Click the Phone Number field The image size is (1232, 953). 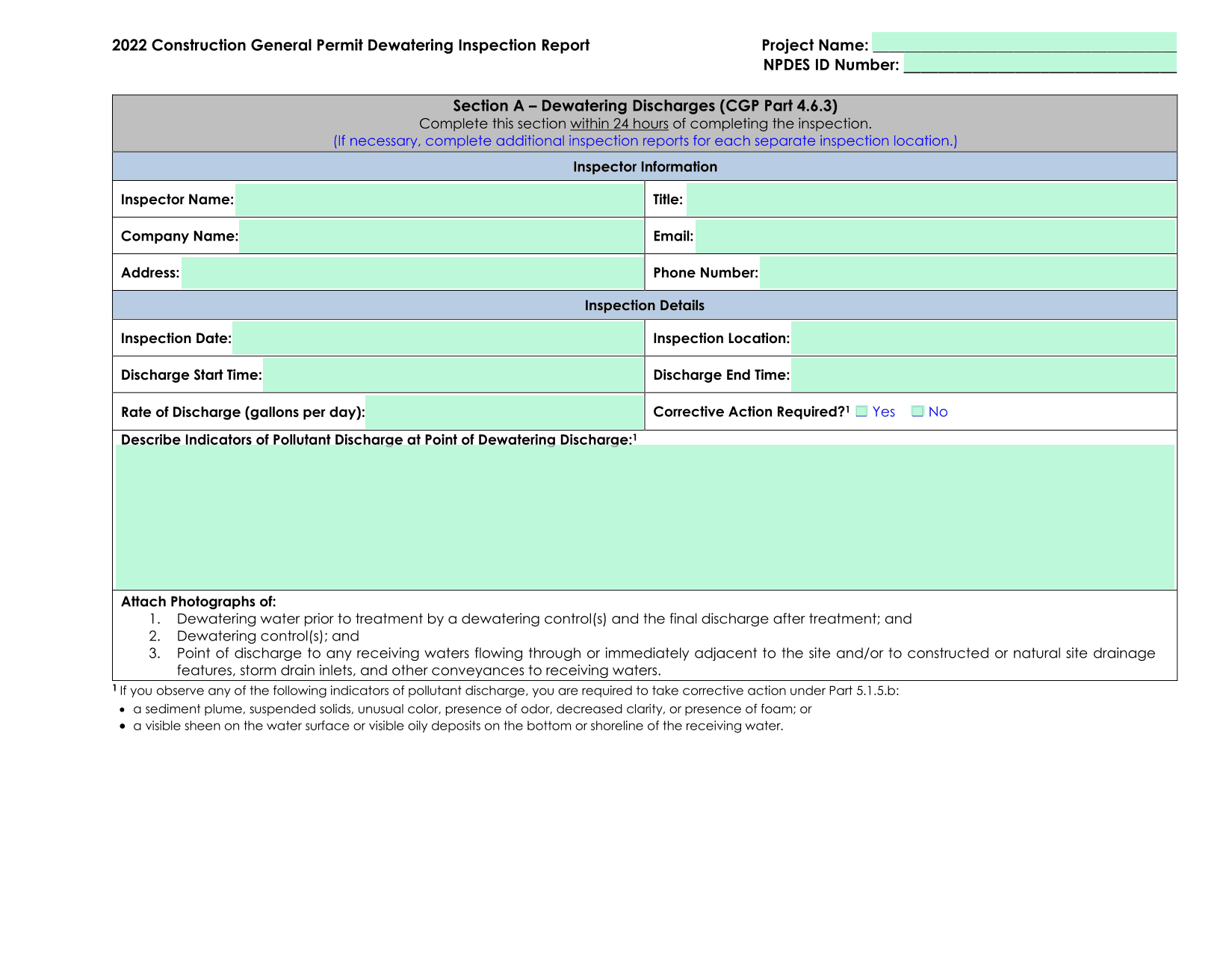(x=967, y=273)
